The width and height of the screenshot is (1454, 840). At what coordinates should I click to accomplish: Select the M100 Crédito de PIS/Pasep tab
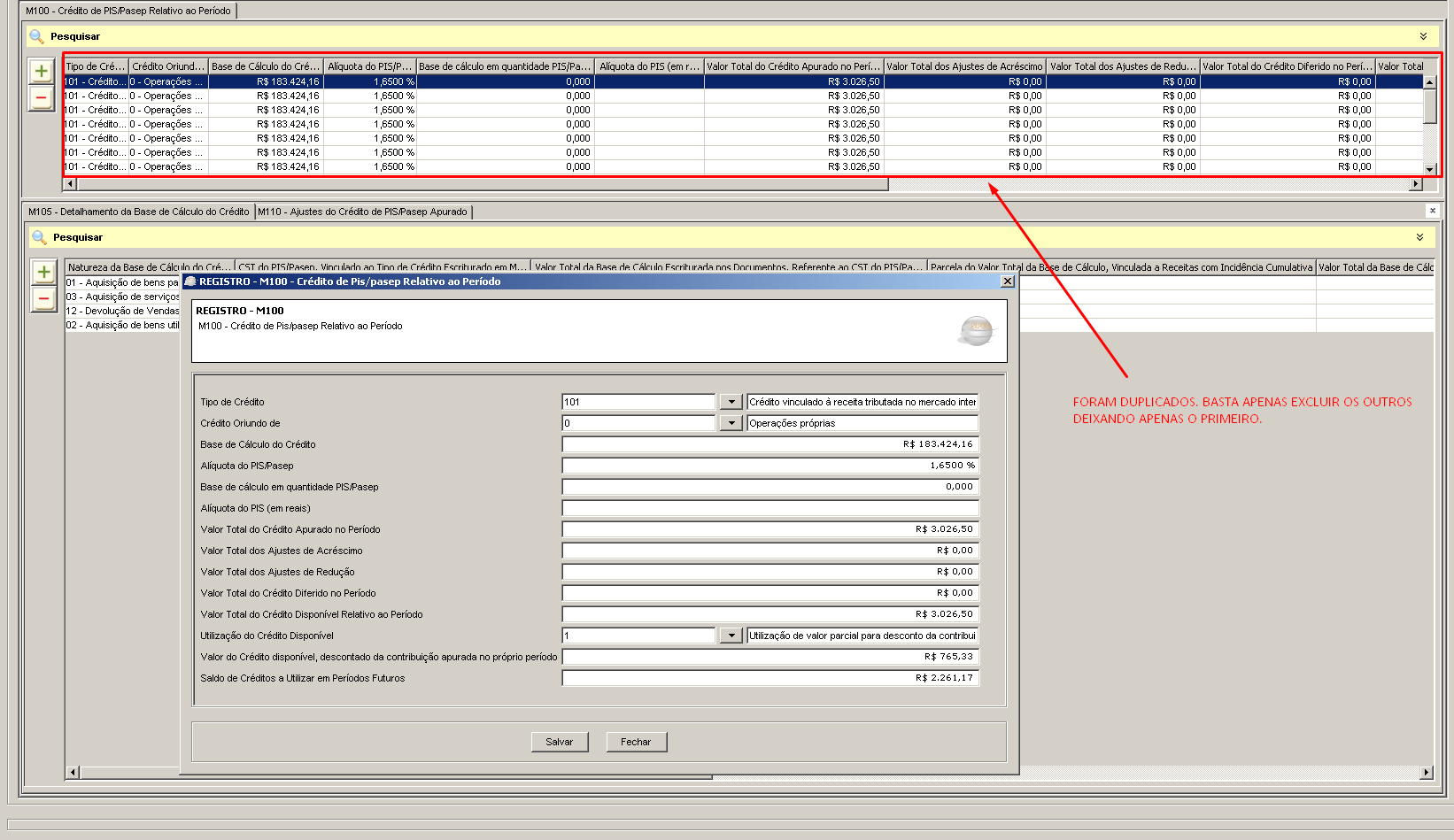128,11
